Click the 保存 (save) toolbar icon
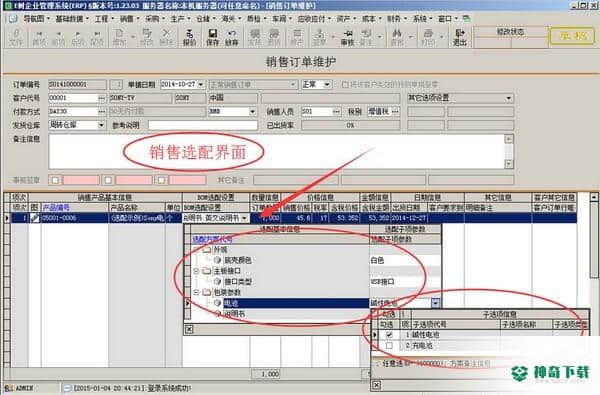The height and width of the screenshot is (395, 600). (212, 37)
